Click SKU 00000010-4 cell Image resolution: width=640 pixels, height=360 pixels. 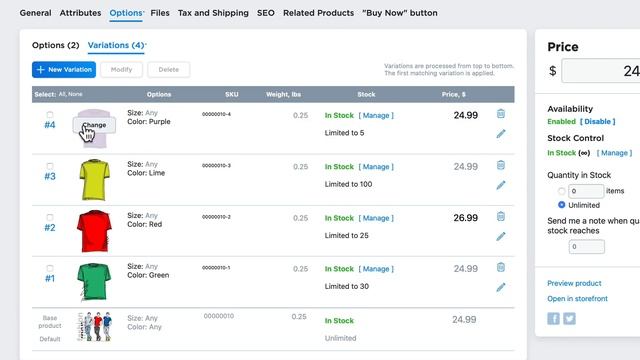point(216,114)
